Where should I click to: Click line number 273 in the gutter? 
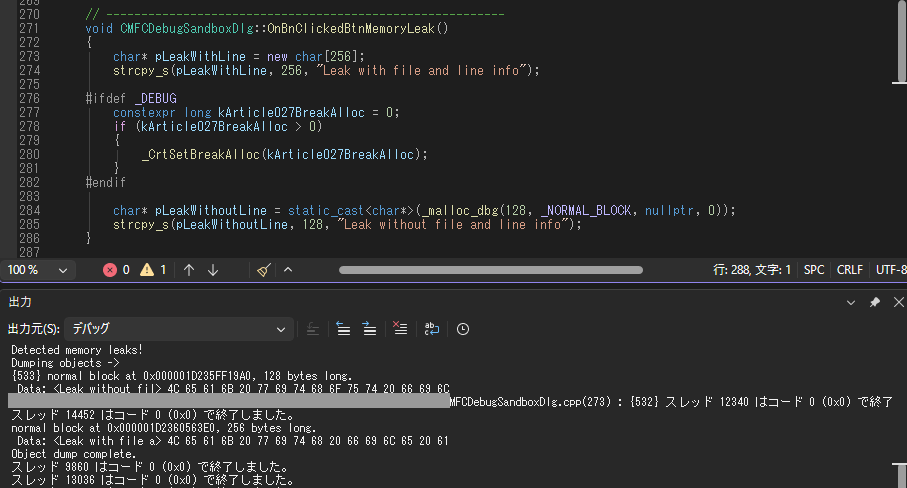click(x=30, y=56)
